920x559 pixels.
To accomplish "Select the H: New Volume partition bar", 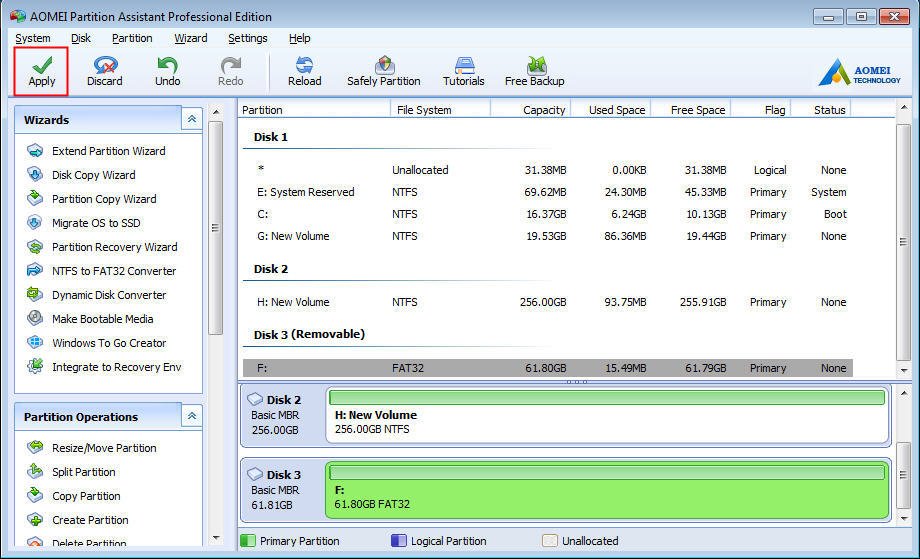I will [607, 416].
